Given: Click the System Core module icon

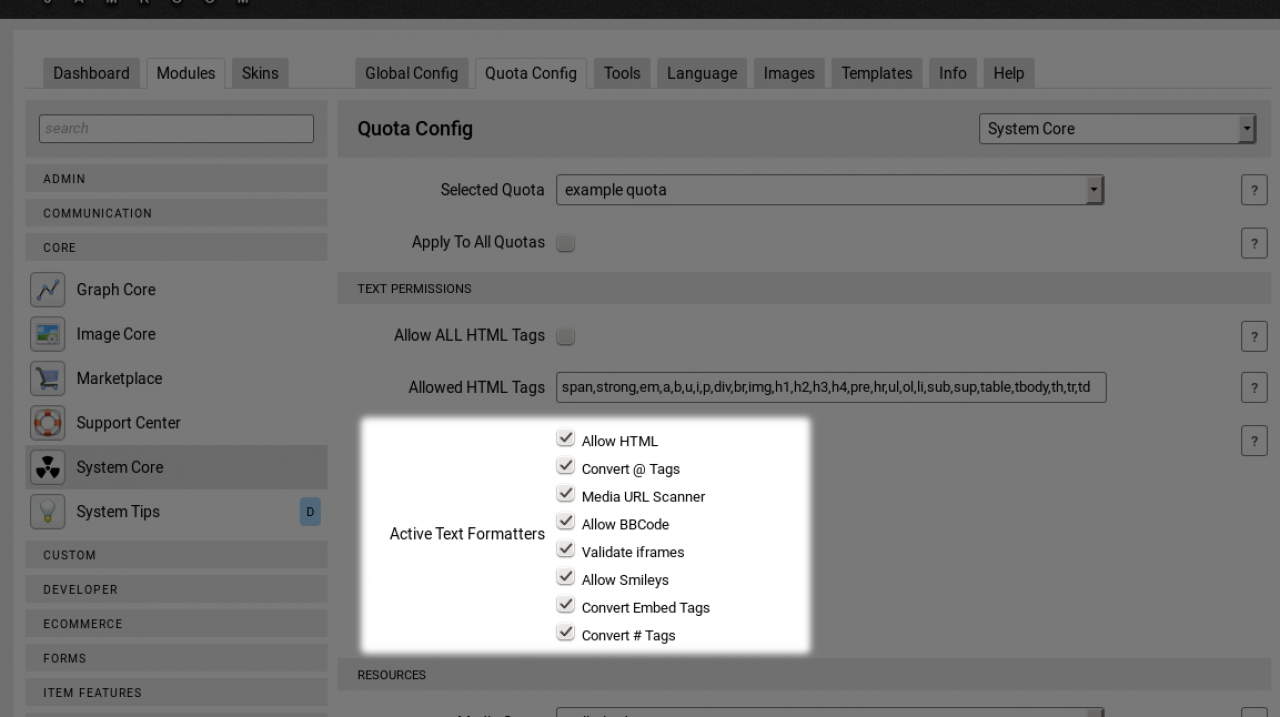Looking at the screenshot, I should (48, 467).
